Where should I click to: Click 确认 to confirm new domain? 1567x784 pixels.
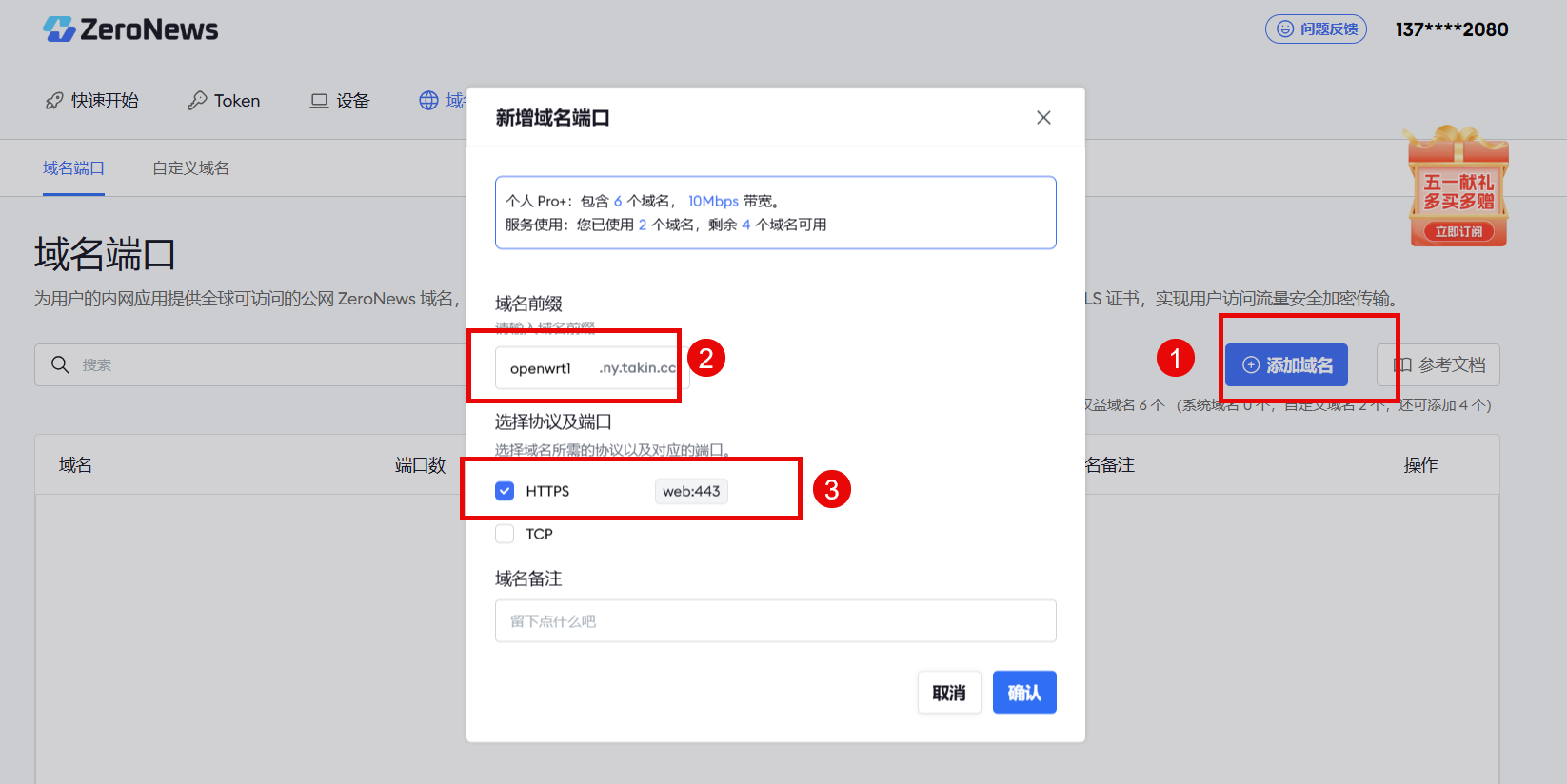coord(1024,693)
